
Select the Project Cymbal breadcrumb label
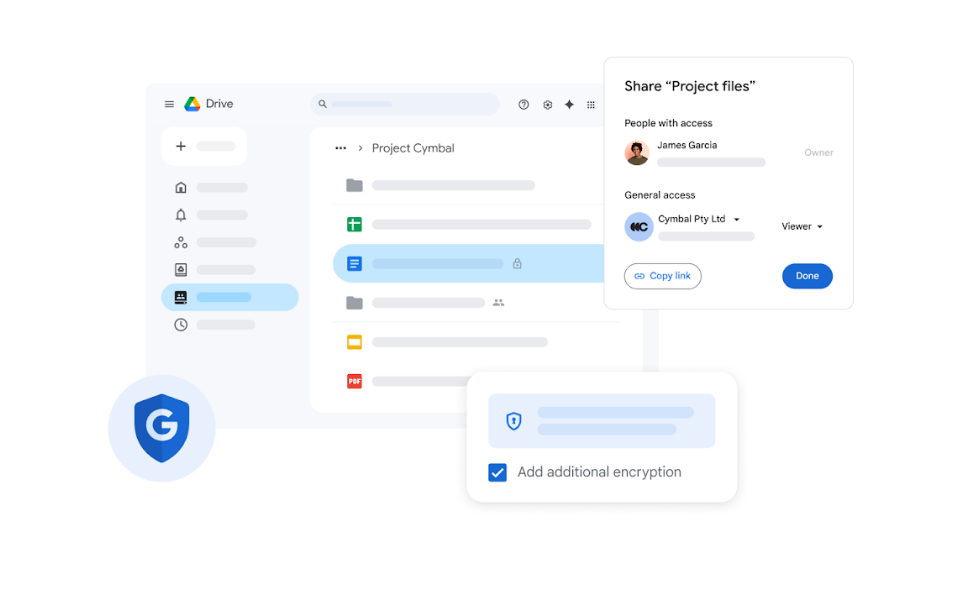[412, 148]
